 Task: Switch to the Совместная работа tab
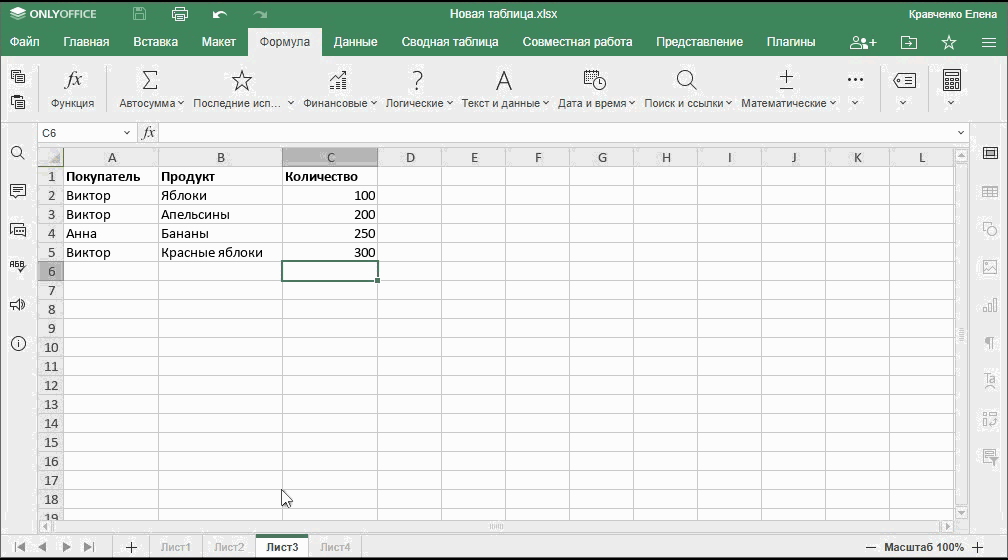577,42
